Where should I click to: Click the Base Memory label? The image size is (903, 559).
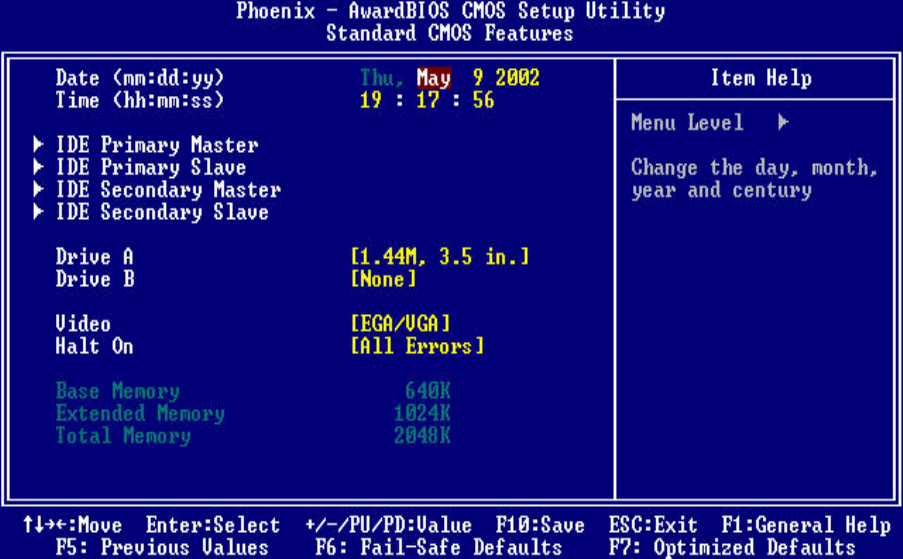117,391
